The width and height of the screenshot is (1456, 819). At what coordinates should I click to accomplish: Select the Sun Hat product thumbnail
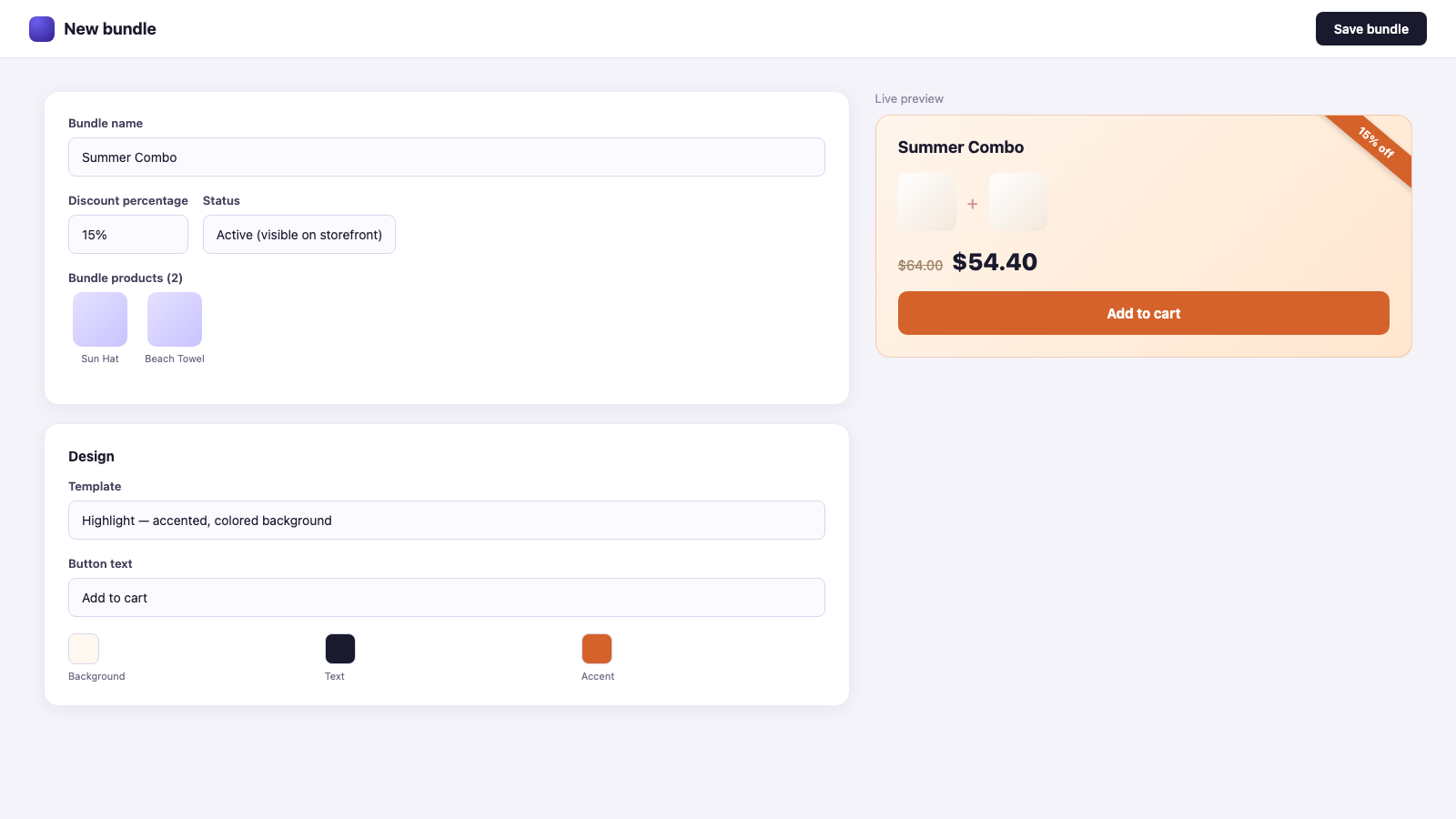point(100,319)
